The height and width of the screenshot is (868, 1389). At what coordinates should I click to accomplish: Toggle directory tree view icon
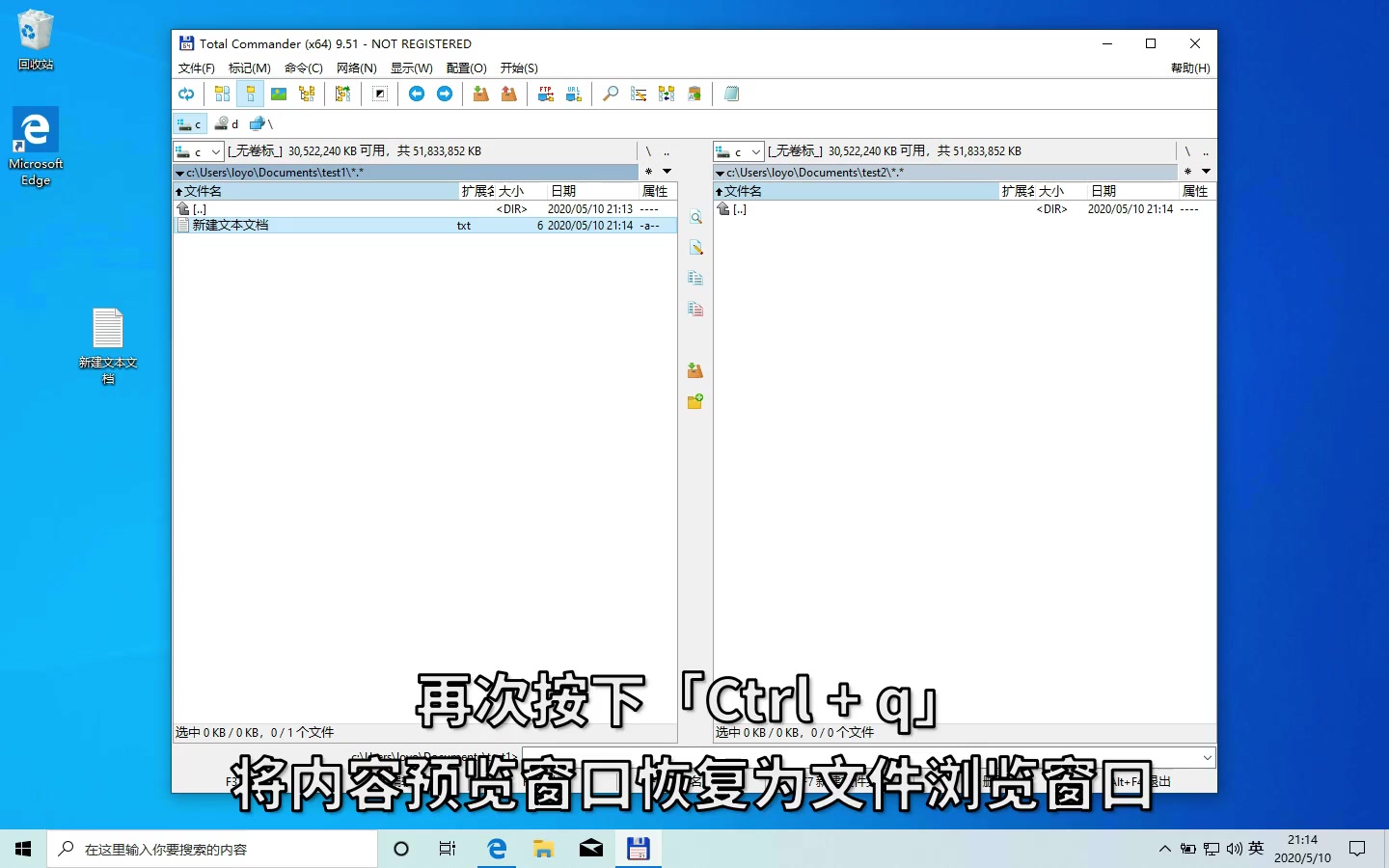(307, 94)
